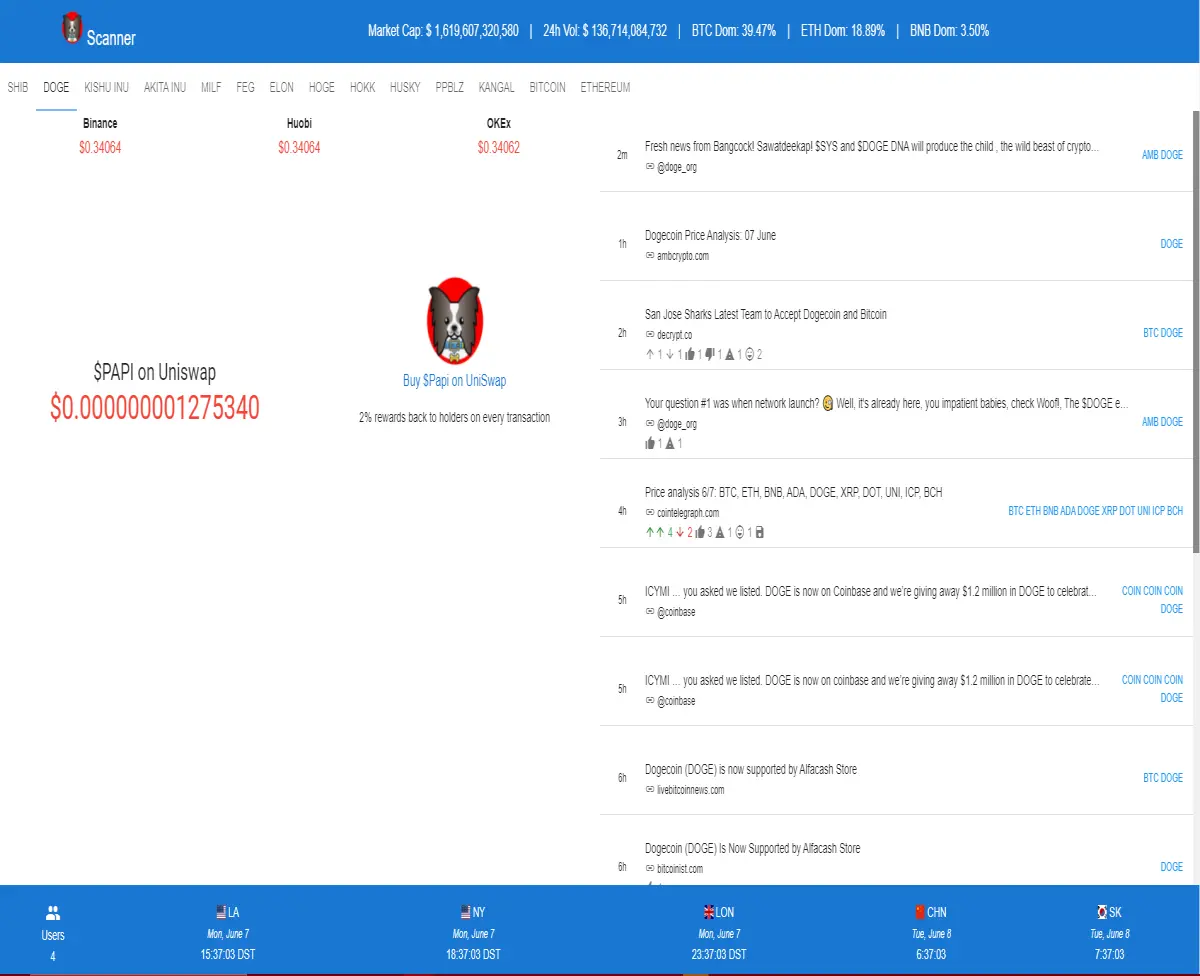Viewport: 1200px width, 976px height.
Task: Click the long BTC ETH BNB tag list
Action: point(1096,511)
